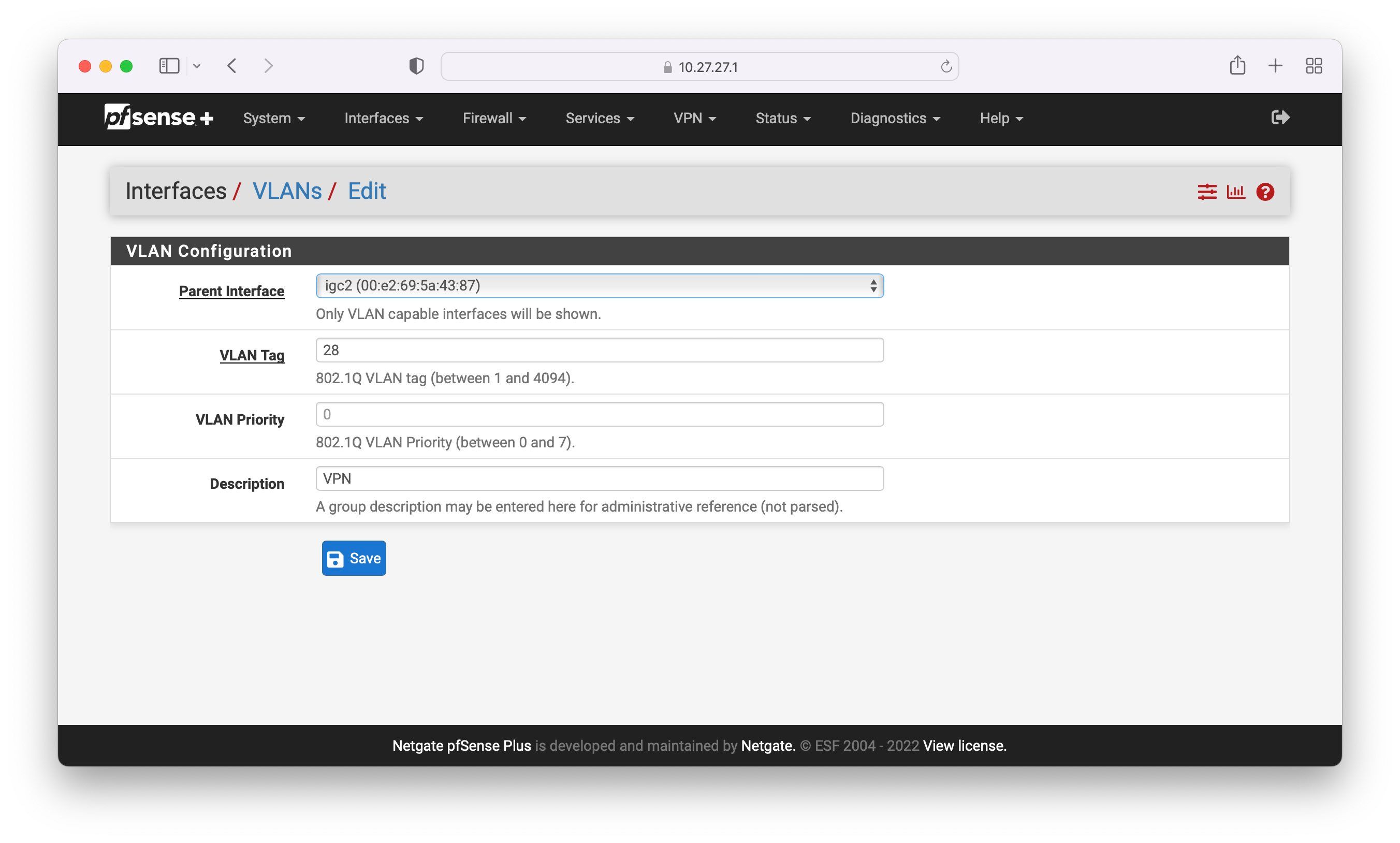Click the Description input field
The width and height of the screenshot is (1400, 843).
599,478
